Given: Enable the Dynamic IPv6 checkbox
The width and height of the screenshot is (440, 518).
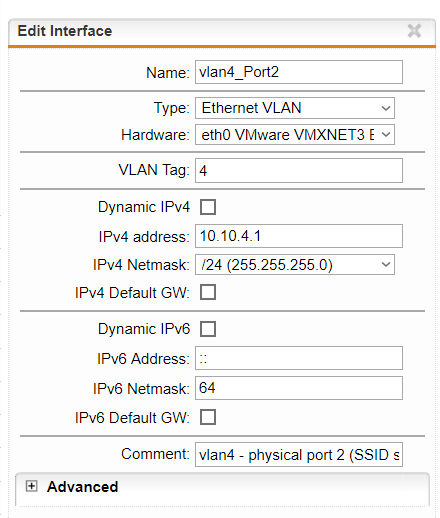Looking at the screenshot, I should [208, 329].
